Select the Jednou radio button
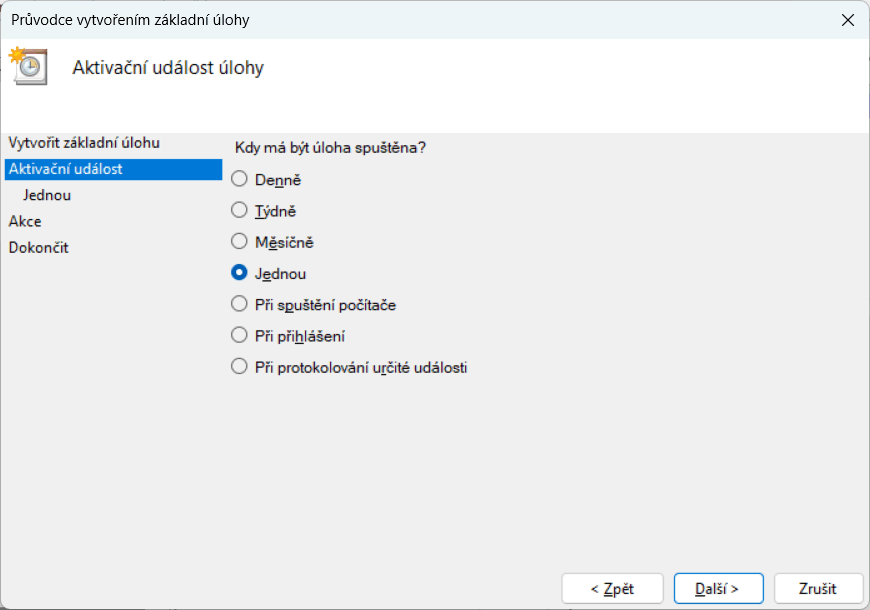870x610 pixels. (239, 273)
